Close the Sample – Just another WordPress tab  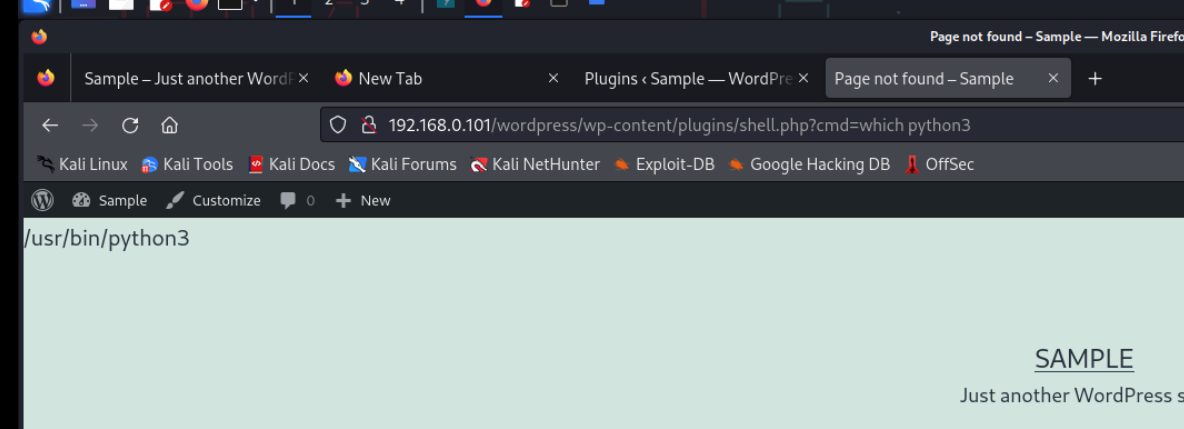coord(304,78)
